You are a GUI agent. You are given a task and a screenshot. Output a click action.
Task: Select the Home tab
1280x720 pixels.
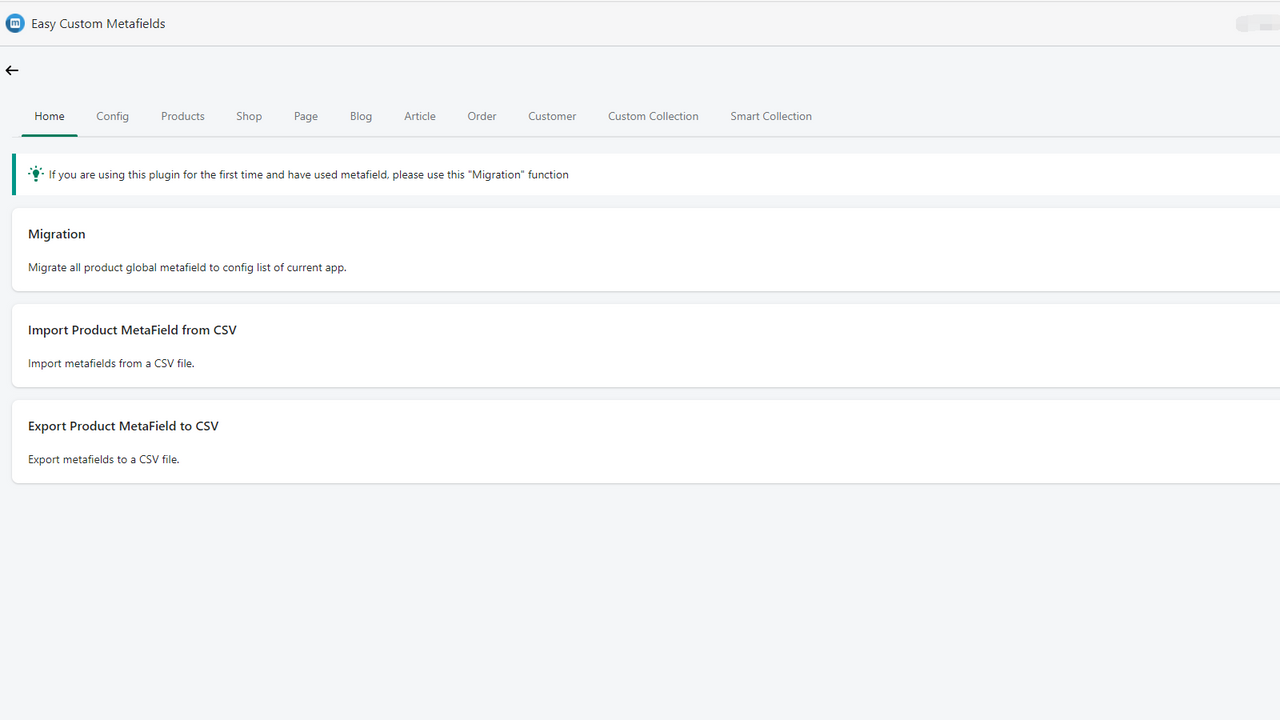49,116
